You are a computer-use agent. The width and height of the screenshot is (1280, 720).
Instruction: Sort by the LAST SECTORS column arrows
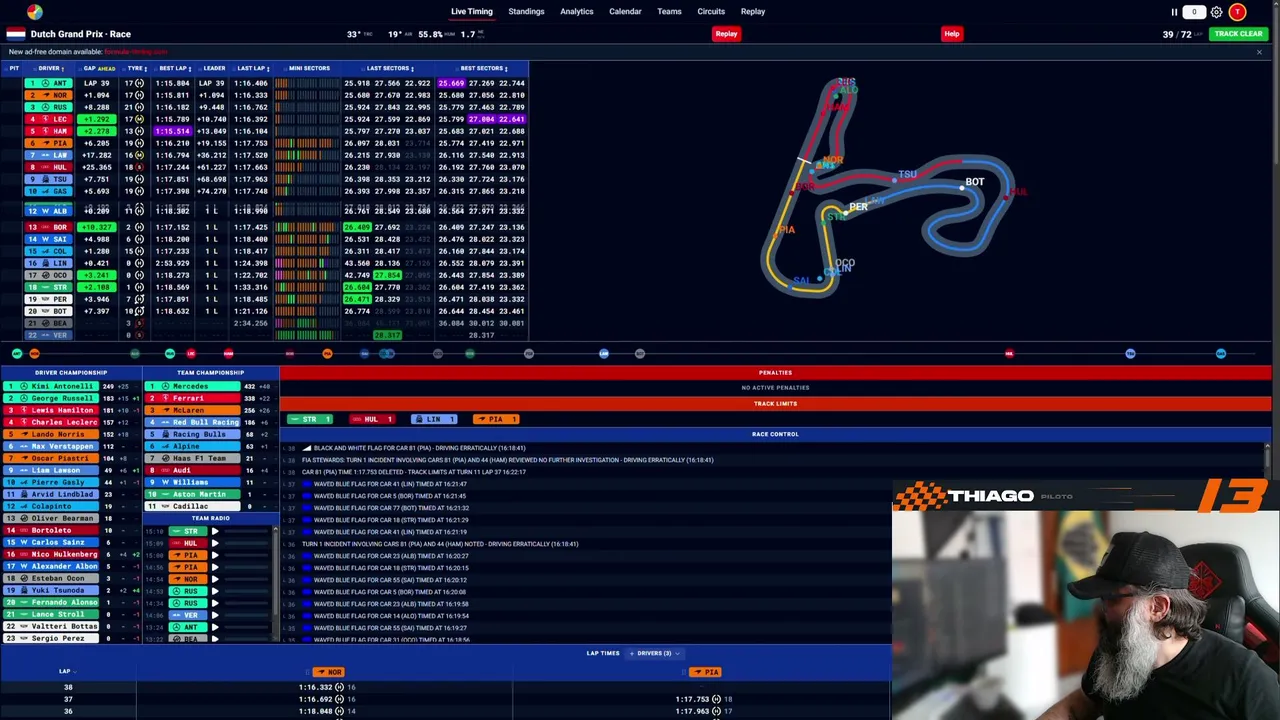(x=413, y=68)
